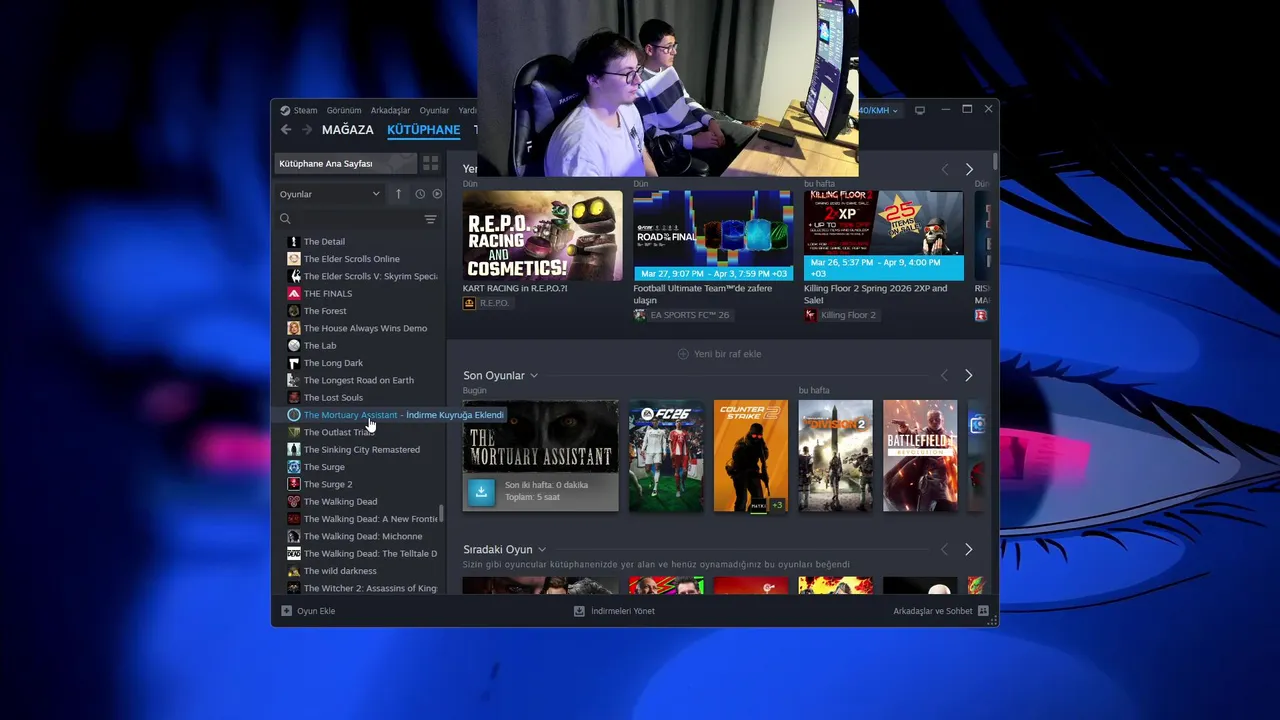Click The Lab game icon

pyautogui.click(x=294, y=346)
